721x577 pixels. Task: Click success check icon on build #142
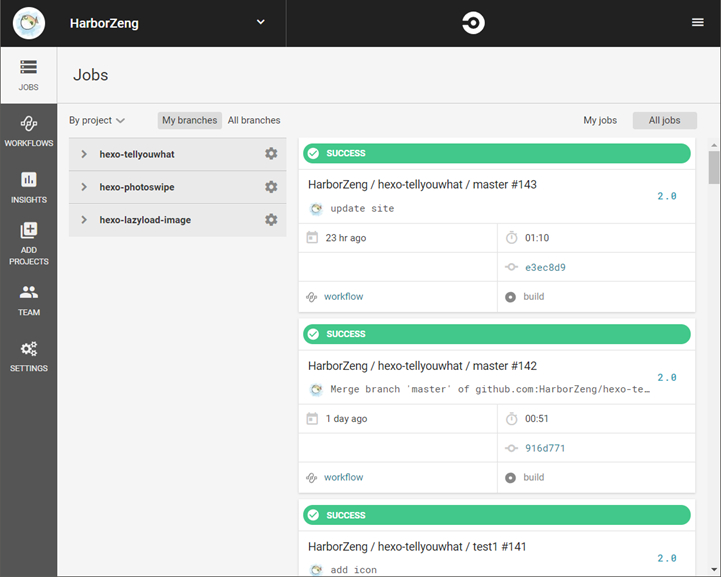tap(314, 334)
